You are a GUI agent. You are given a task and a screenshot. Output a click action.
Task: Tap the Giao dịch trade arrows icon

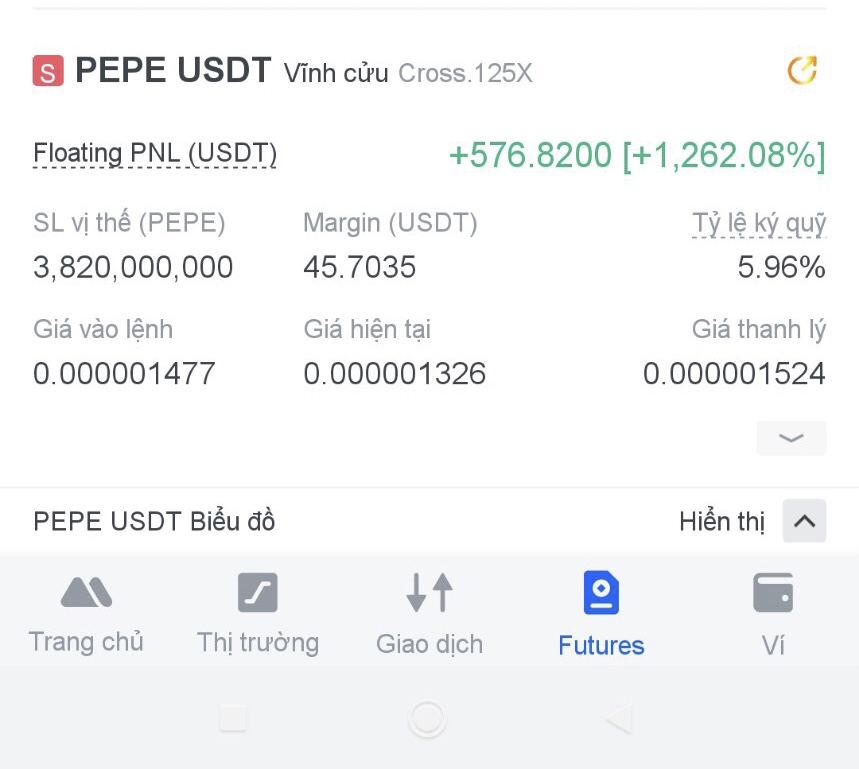point(429,593)
